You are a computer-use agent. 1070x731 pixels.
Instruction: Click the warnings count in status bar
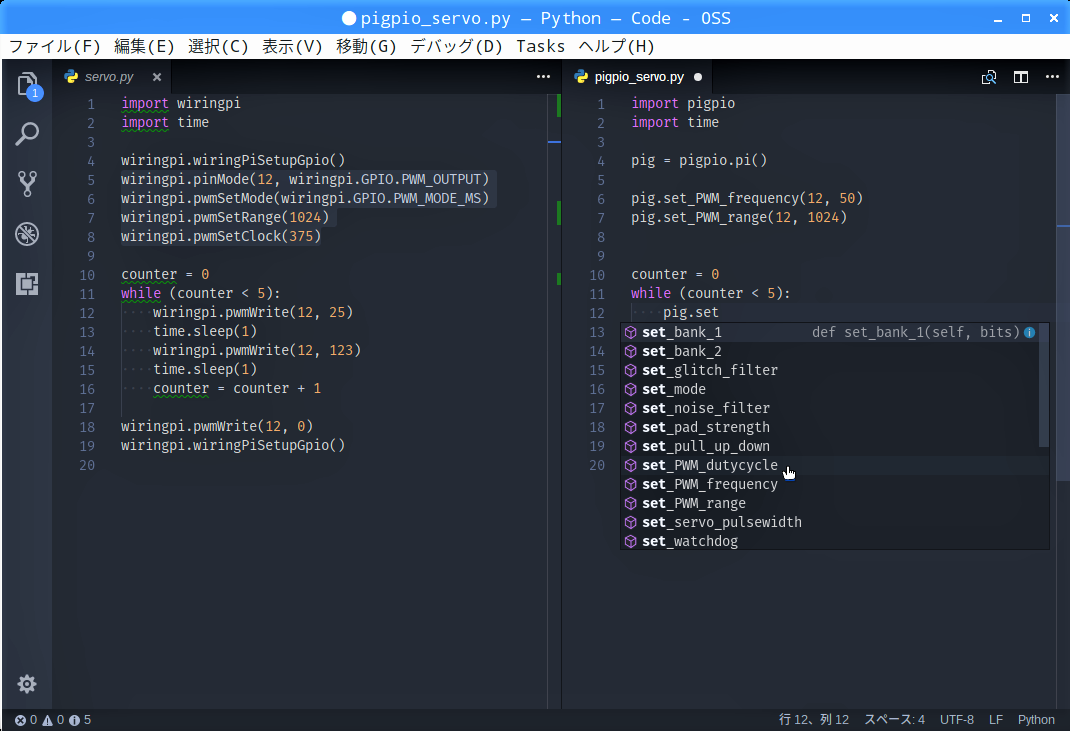coord(53,720)
